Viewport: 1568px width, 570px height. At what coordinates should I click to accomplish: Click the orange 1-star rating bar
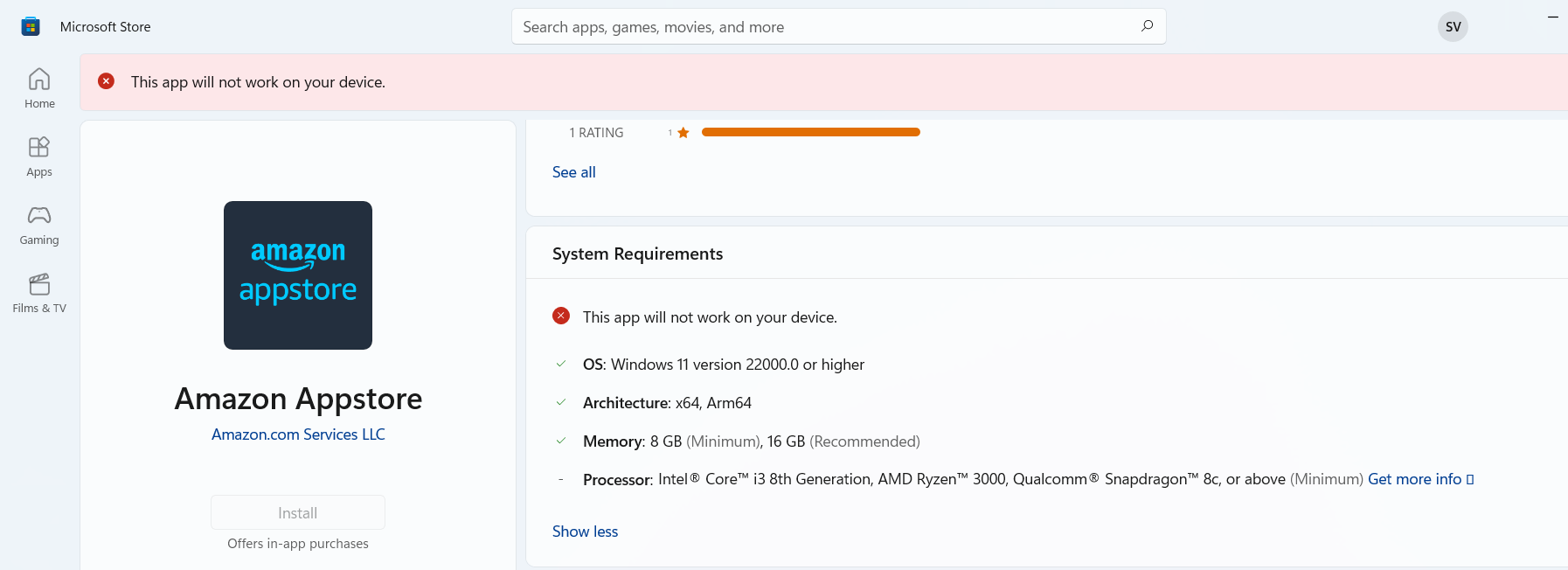click(x=810, y=132)
